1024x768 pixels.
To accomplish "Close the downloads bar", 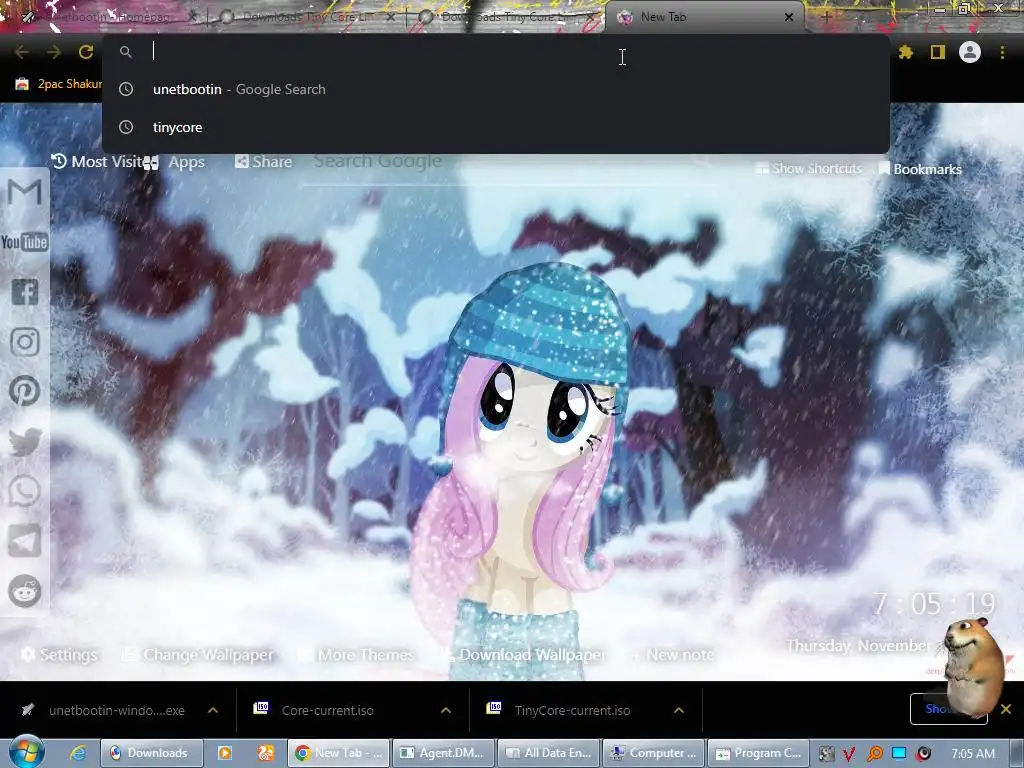I will click(1006, 709).
